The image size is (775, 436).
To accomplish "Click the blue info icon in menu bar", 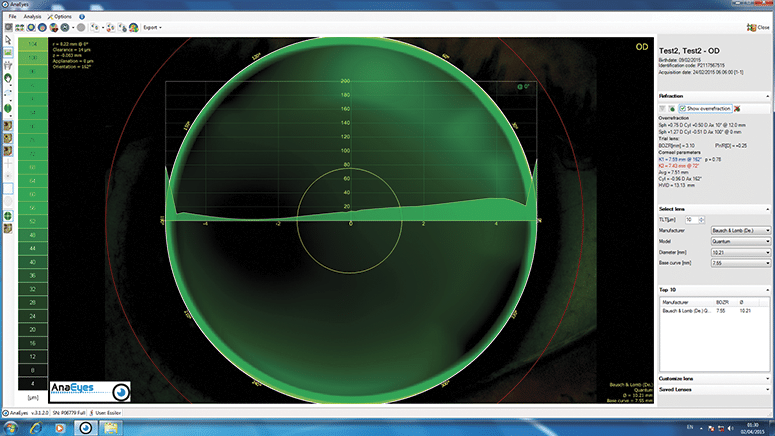I will [81, 17].
